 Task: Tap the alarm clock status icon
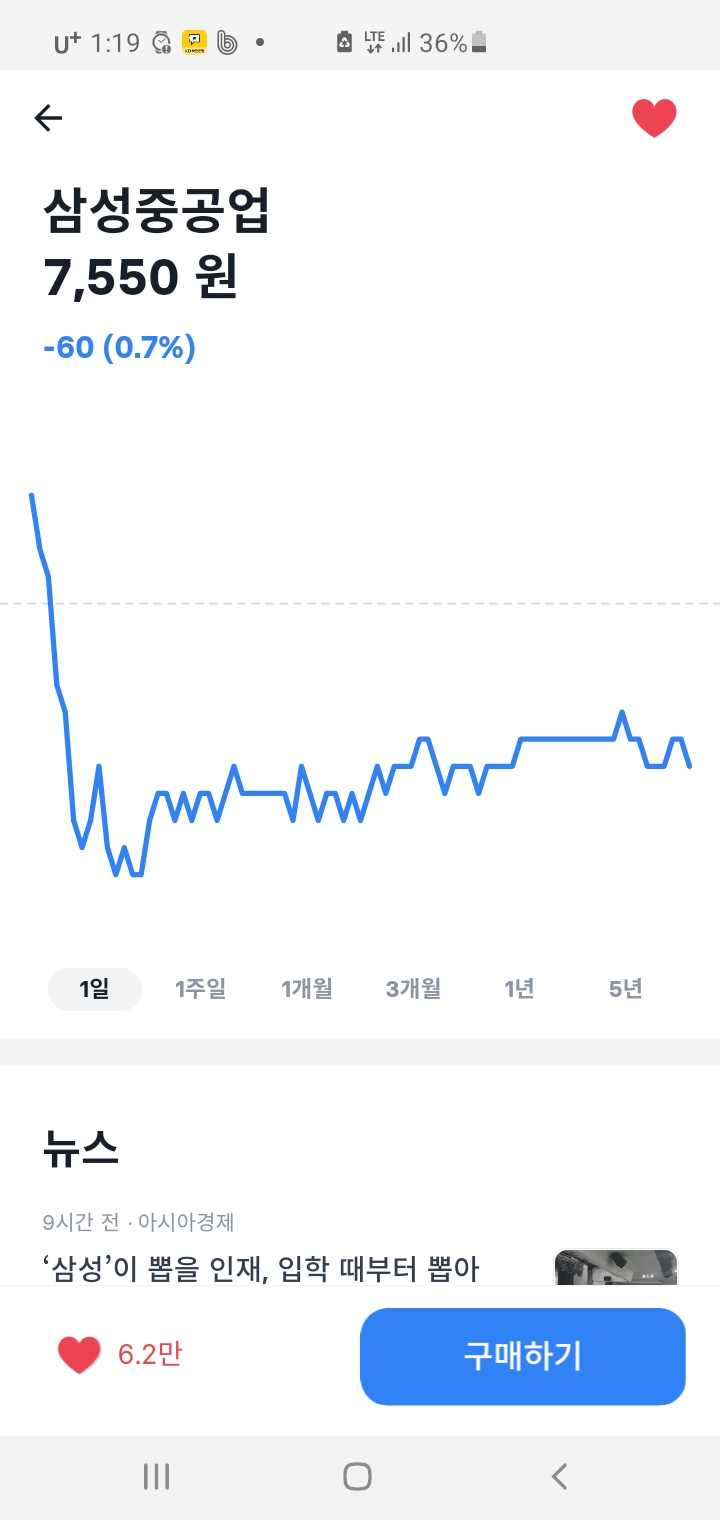[161, 43]
